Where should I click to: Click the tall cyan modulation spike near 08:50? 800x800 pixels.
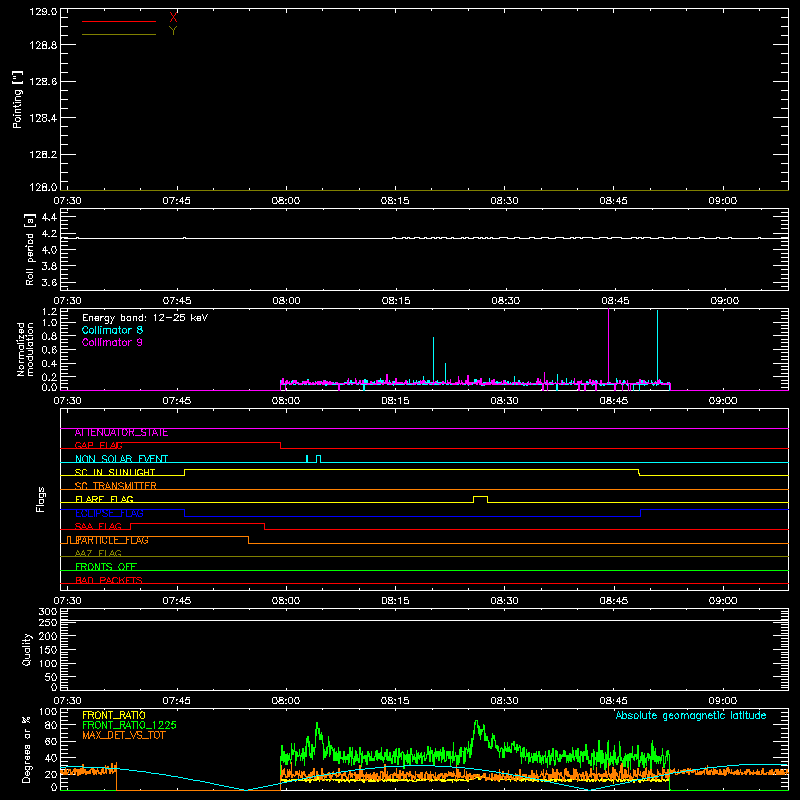(x=657, y=346)
